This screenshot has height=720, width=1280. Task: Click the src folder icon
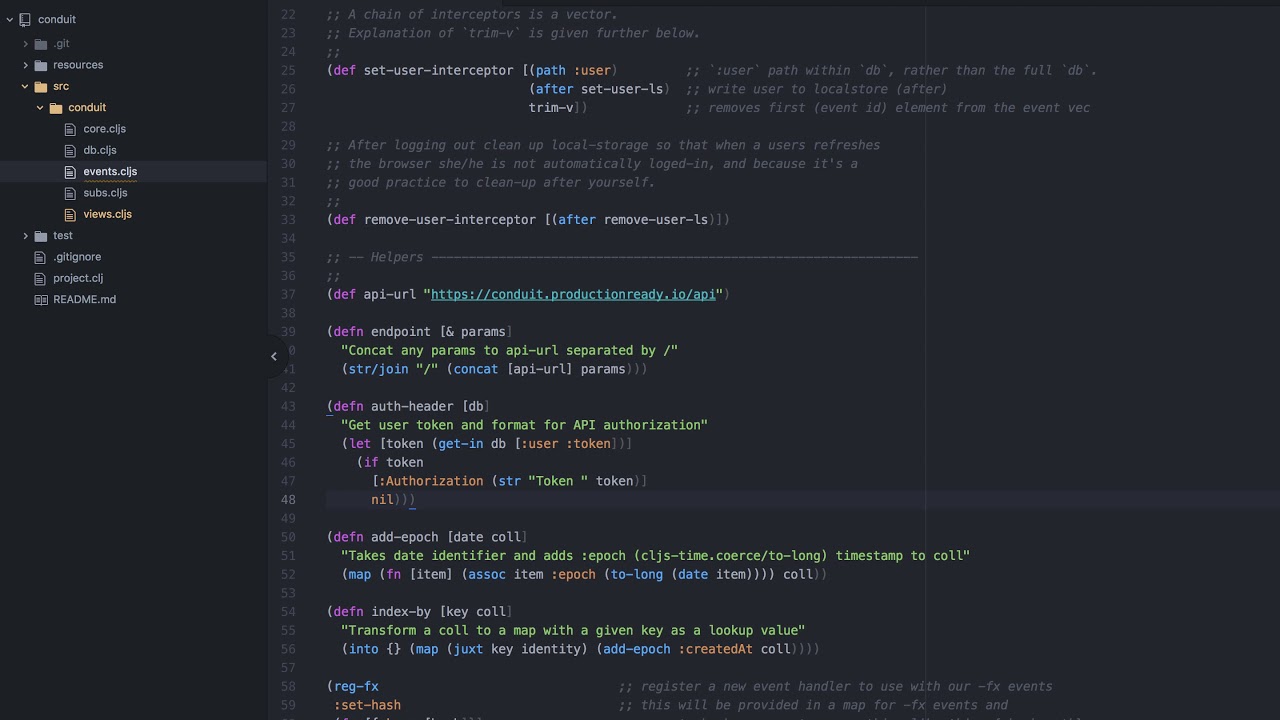[x=41, y=87]
